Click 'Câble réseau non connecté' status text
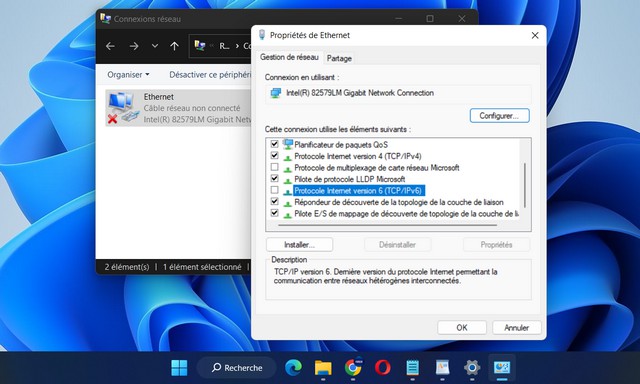The image size is (640, 384). (192, 108)
